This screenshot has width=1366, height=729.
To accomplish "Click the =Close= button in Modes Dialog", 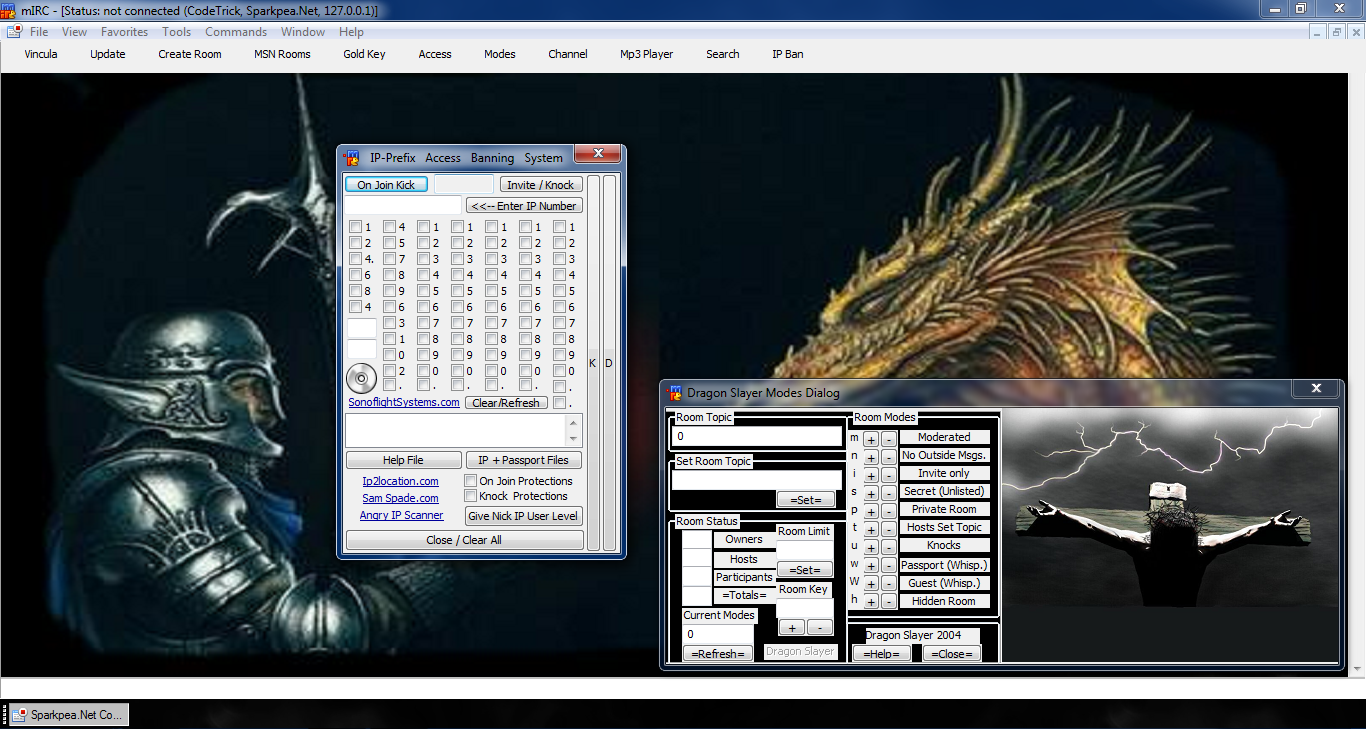I will point(951,654).
